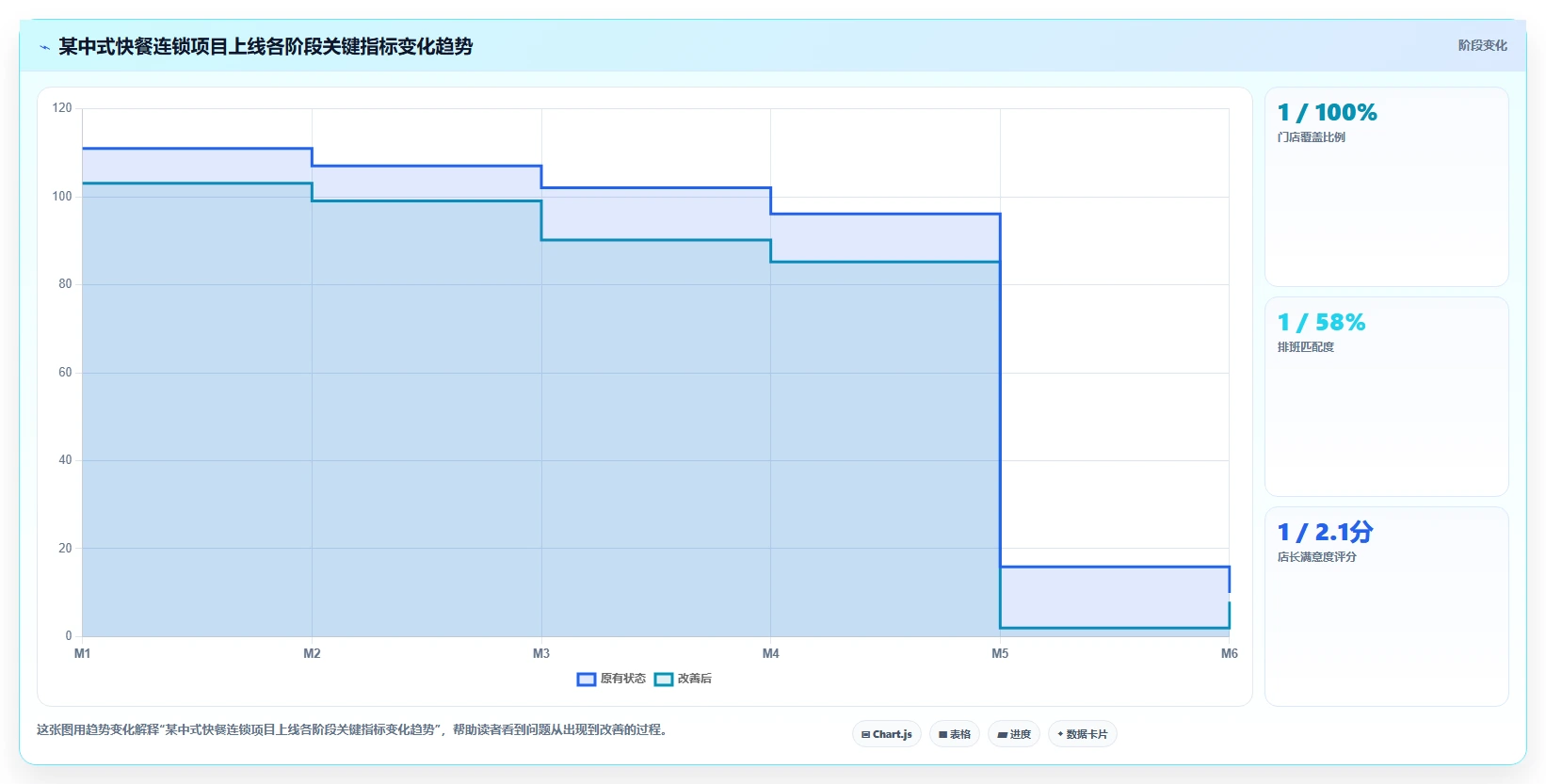
Task: Open the 门店覆盖比例 stat card
Action: point(1387,187)
